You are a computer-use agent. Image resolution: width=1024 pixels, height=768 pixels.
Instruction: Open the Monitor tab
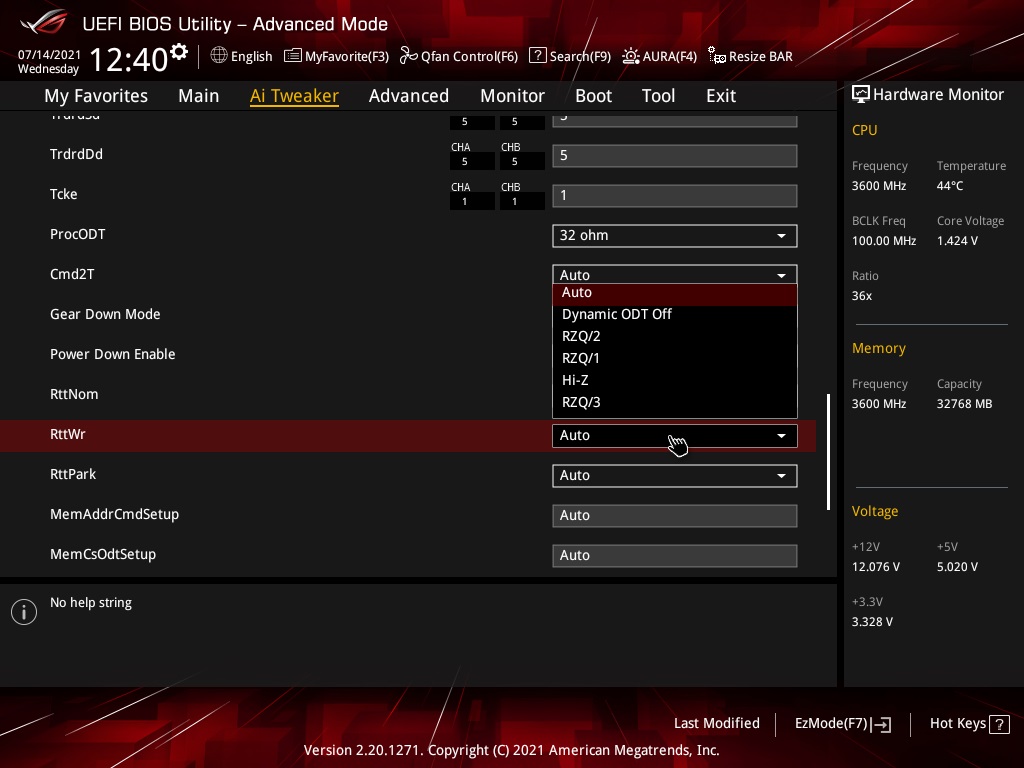tap(513, 95)
